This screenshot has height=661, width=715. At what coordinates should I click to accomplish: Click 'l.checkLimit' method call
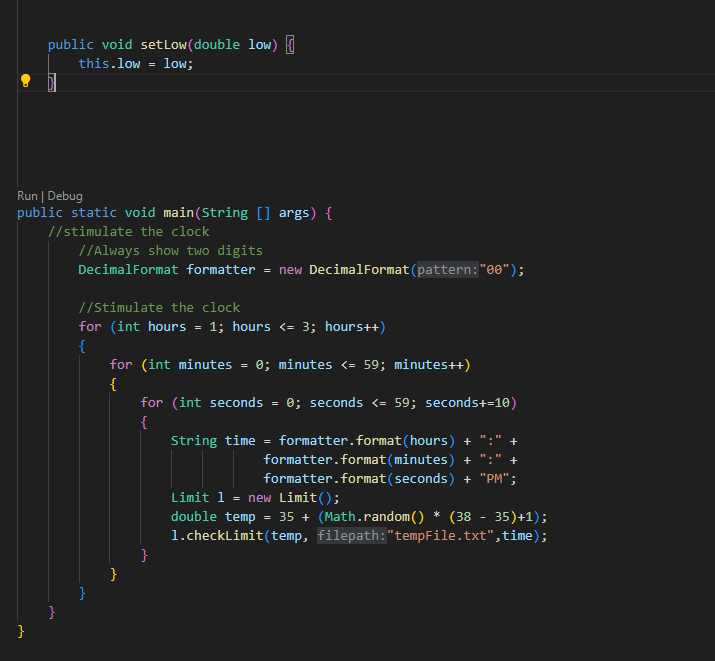[217, 536]
